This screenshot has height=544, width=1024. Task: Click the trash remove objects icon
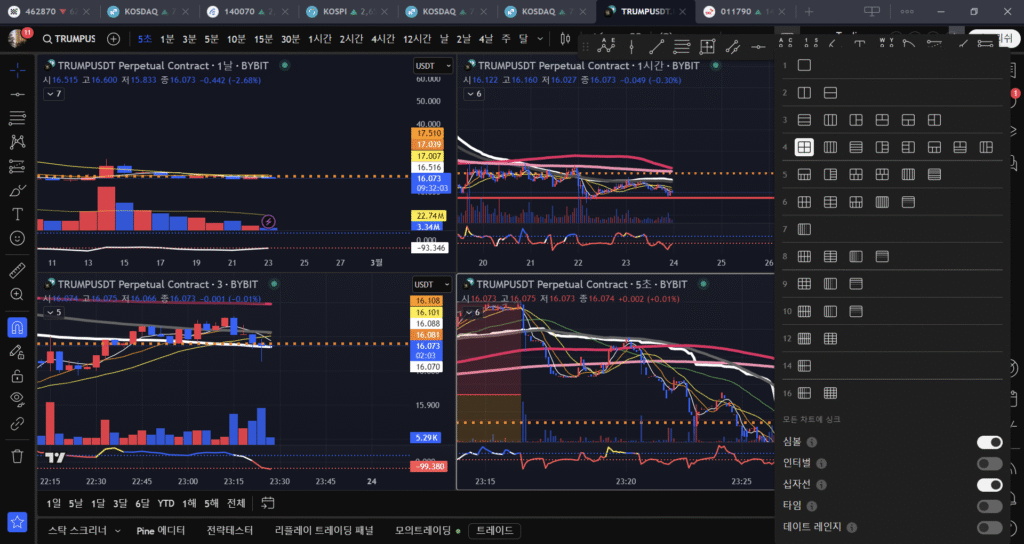(x=17, y=456)
